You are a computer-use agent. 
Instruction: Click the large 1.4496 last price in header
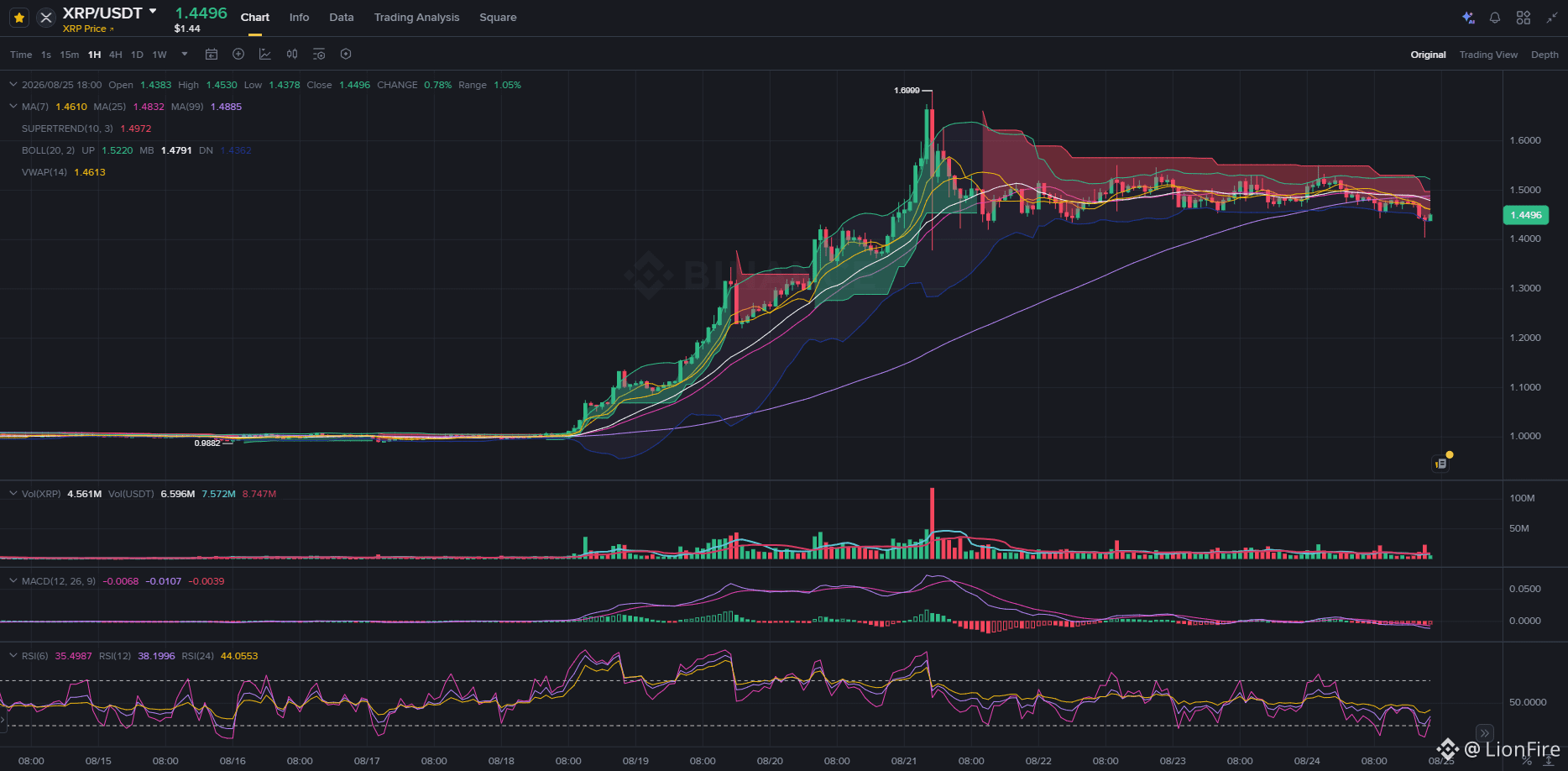[x=201, y=13]
